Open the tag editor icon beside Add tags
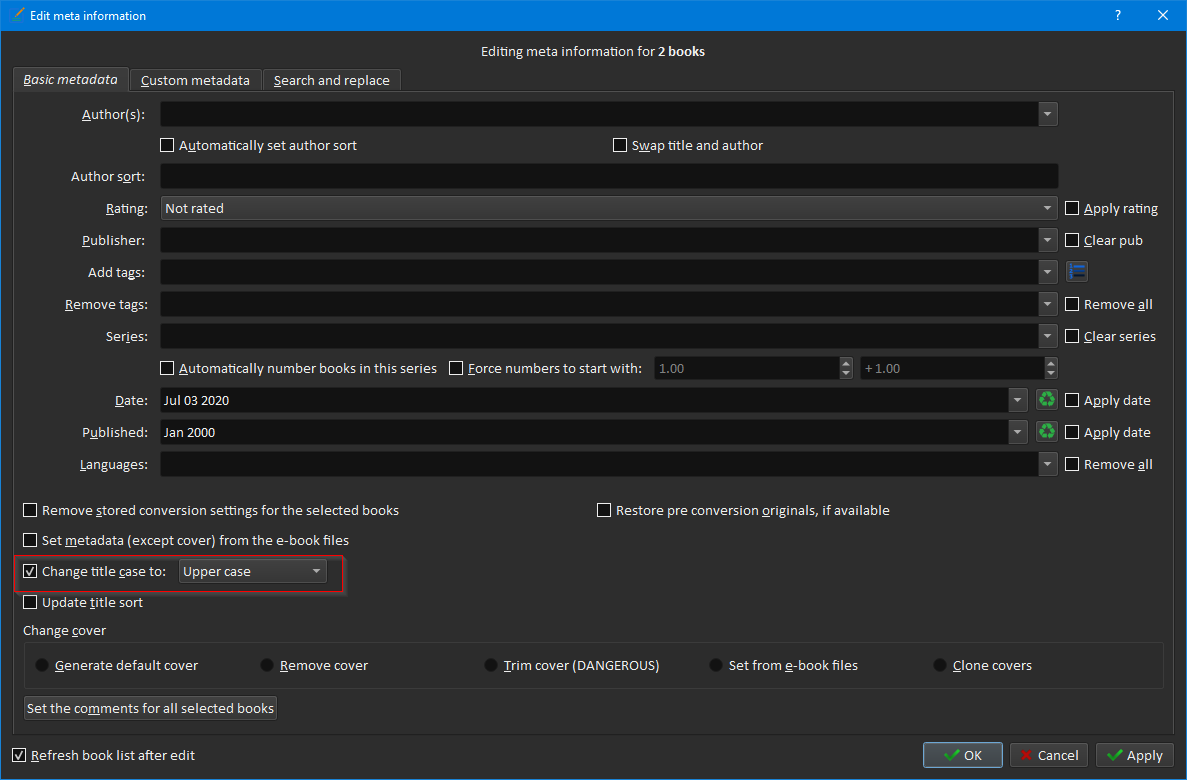The image size is (1187, 780). pyautogui.click(x=1076, y=271)
